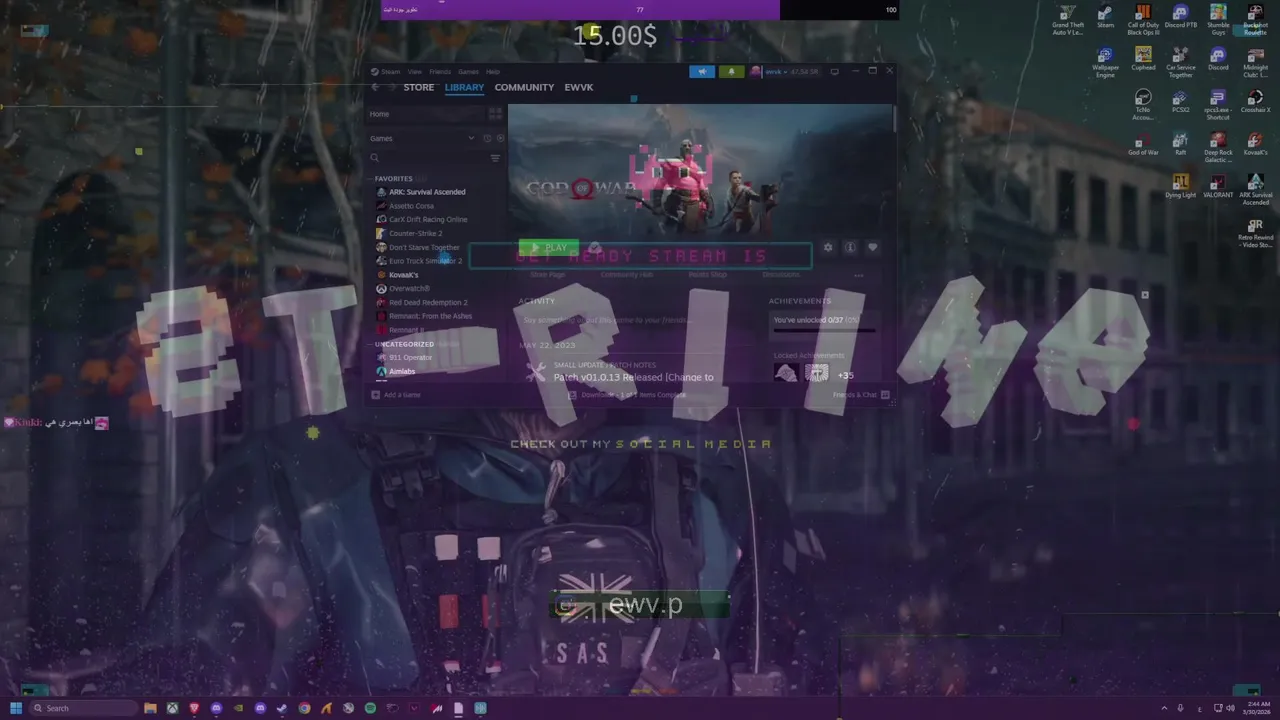This screenshot has width=1280, height=720.
Task: Open the Steam menu in menu bar
Action: tap(385, 72)
